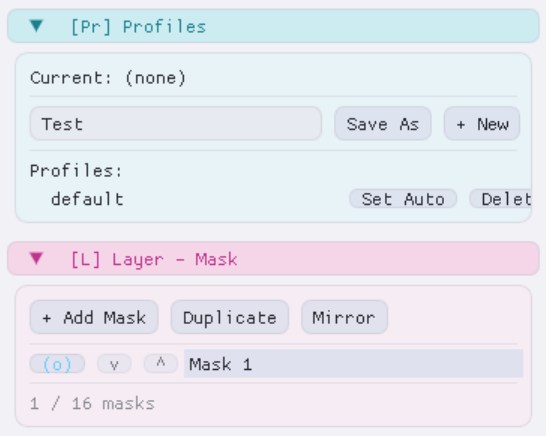This screenshot has height=436, width=546.
Task: Click Set Auto for default profile
Action: tap(403, 199)
